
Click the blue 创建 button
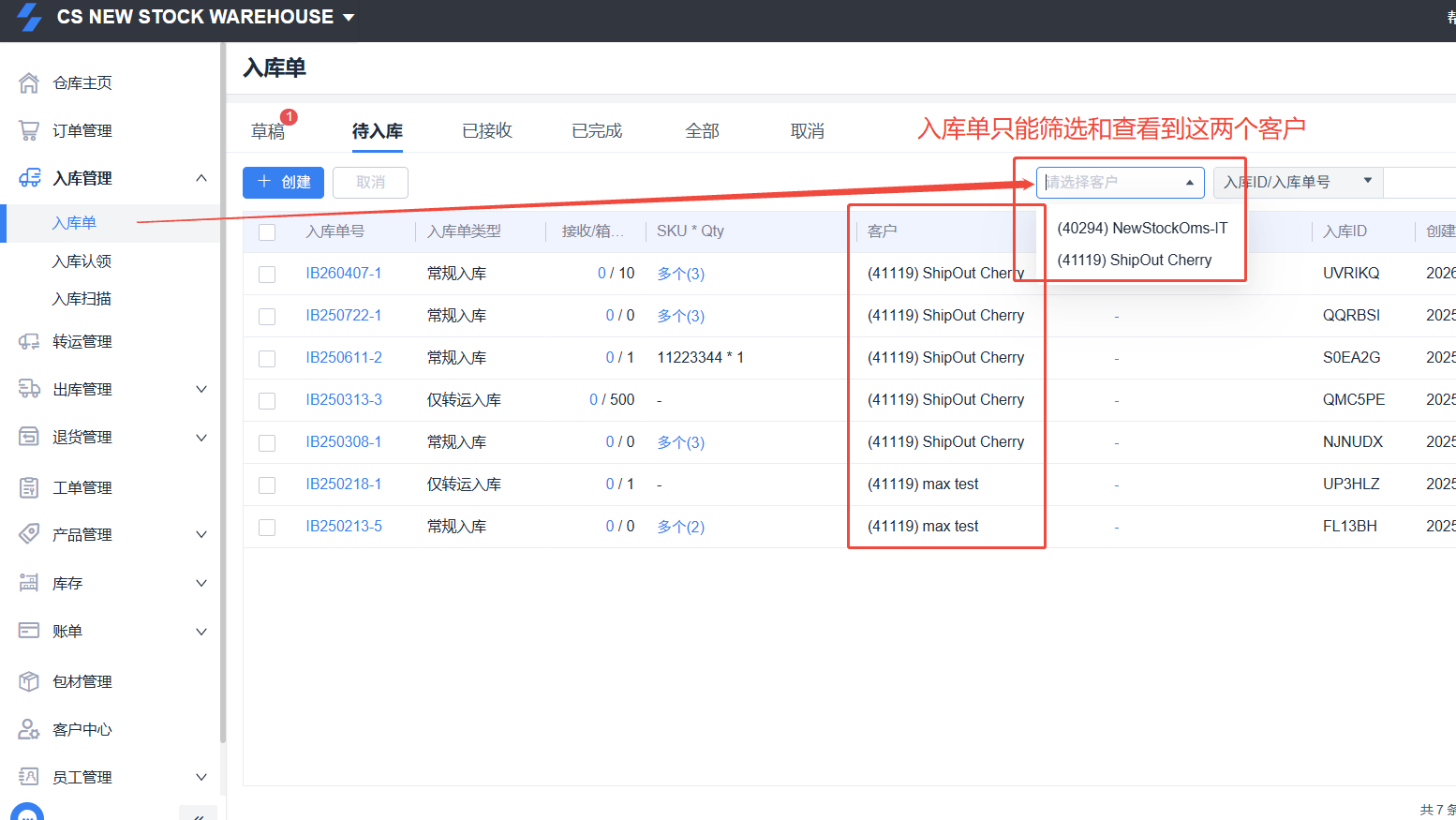[x=283, y=182]
